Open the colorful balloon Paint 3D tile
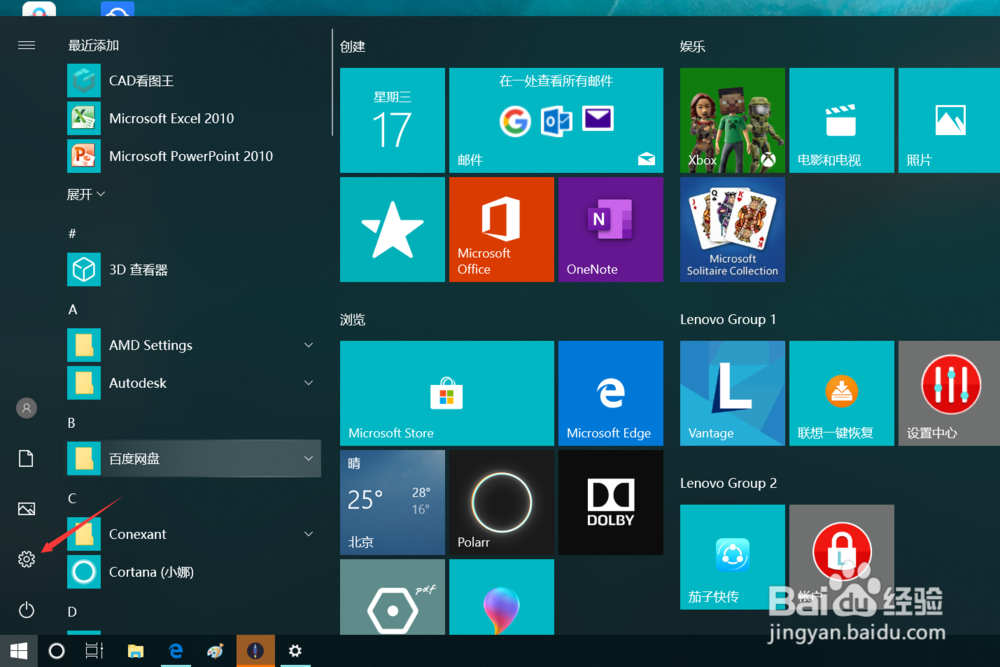 [501, 597]
